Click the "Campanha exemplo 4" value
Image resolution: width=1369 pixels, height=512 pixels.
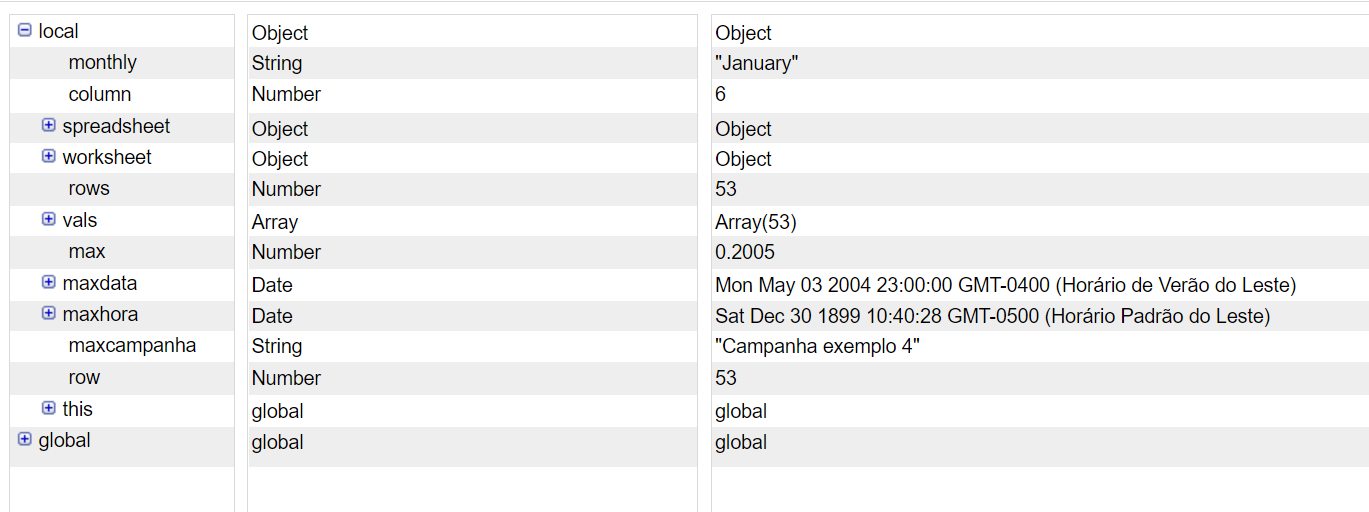click(x=817, y=347)
